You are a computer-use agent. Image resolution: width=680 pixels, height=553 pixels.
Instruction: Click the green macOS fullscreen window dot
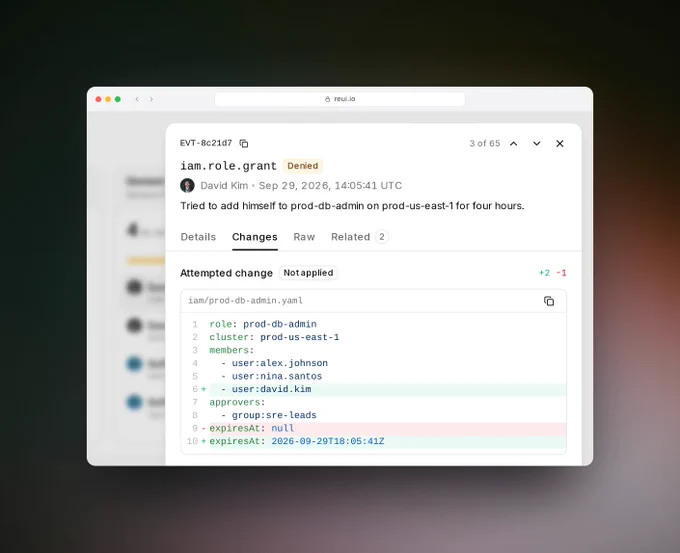[118, 99]
